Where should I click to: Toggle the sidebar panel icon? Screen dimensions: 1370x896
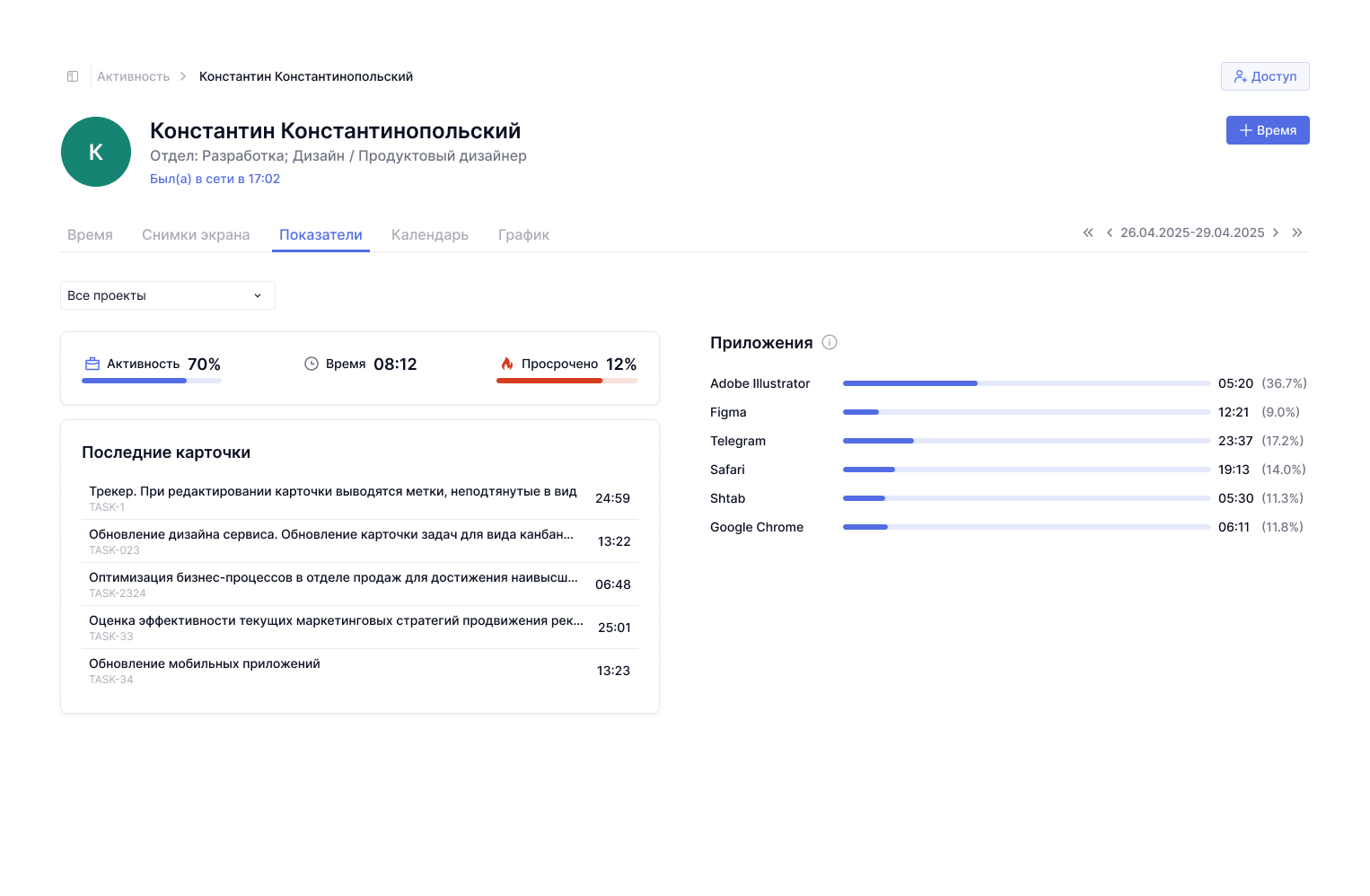73,76
